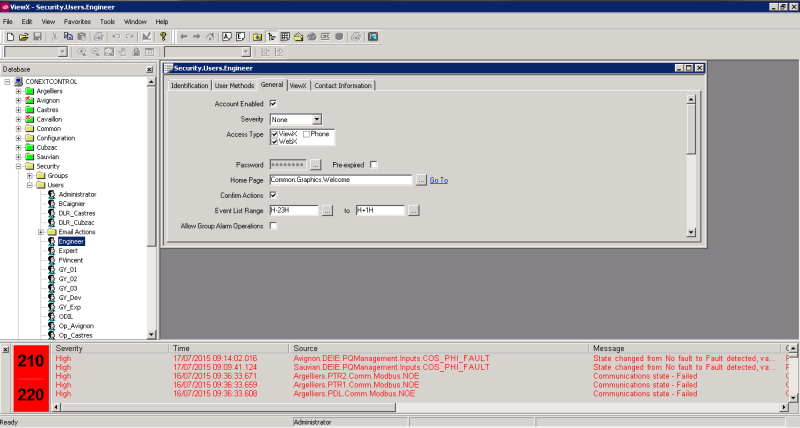The width and height of the screenshot is (800, 428).
Task: Click the Engineer user icon in tree
Action: 50,241
